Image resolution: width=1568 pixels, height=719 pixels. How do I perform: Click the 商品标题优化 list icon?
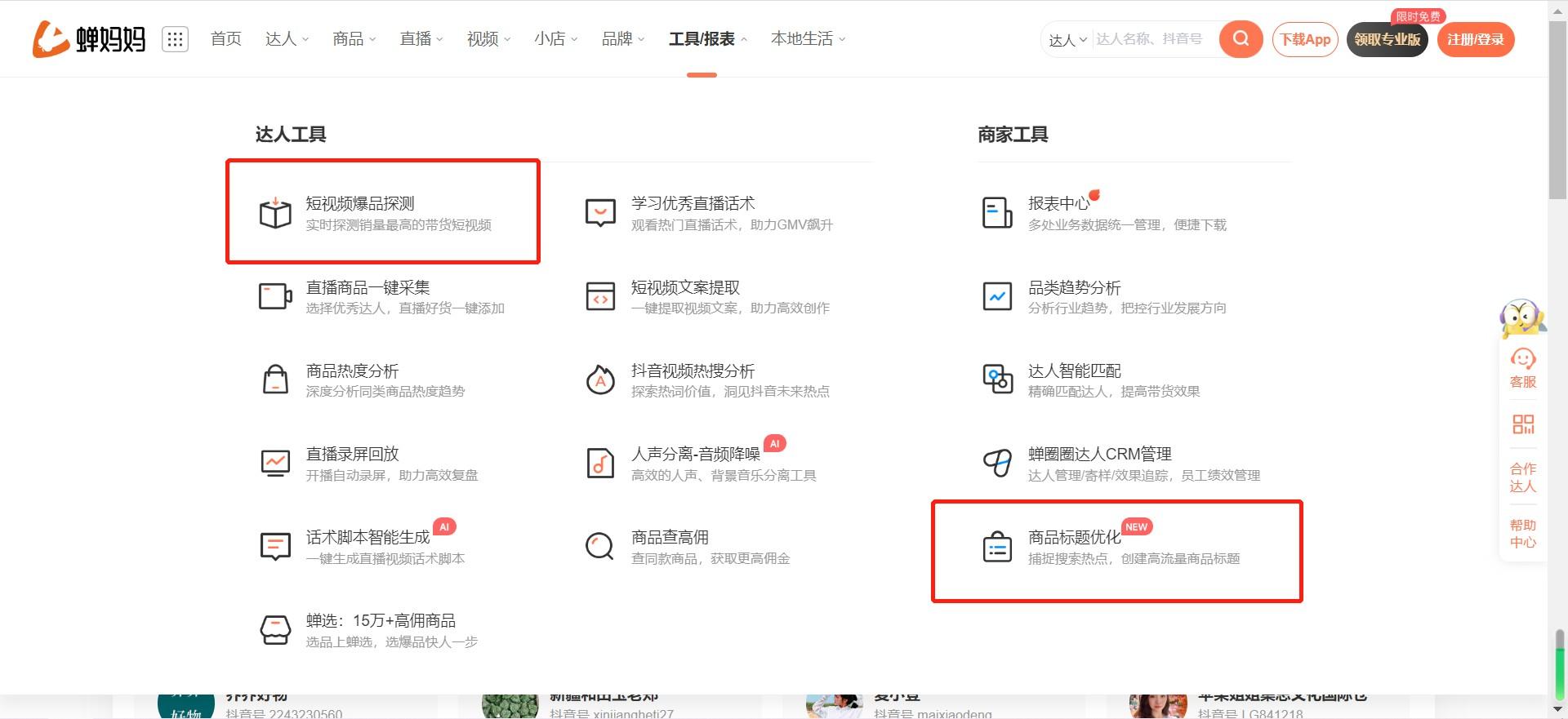pos(997,547)
